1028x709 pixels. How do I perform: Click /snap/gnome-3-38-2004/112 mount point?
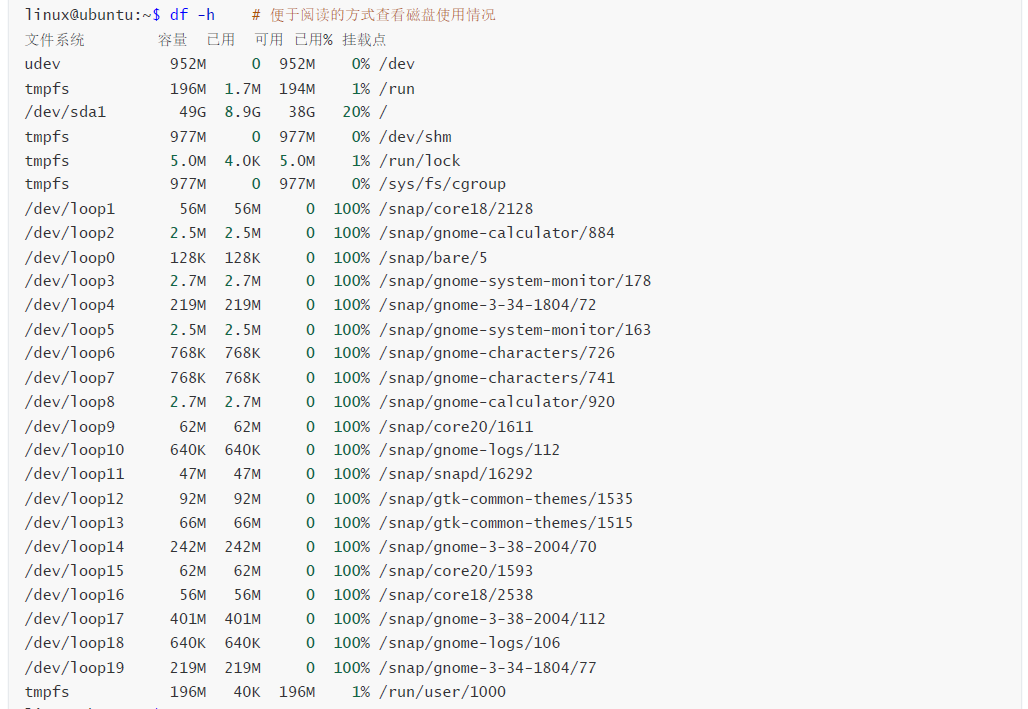(492, 619)
